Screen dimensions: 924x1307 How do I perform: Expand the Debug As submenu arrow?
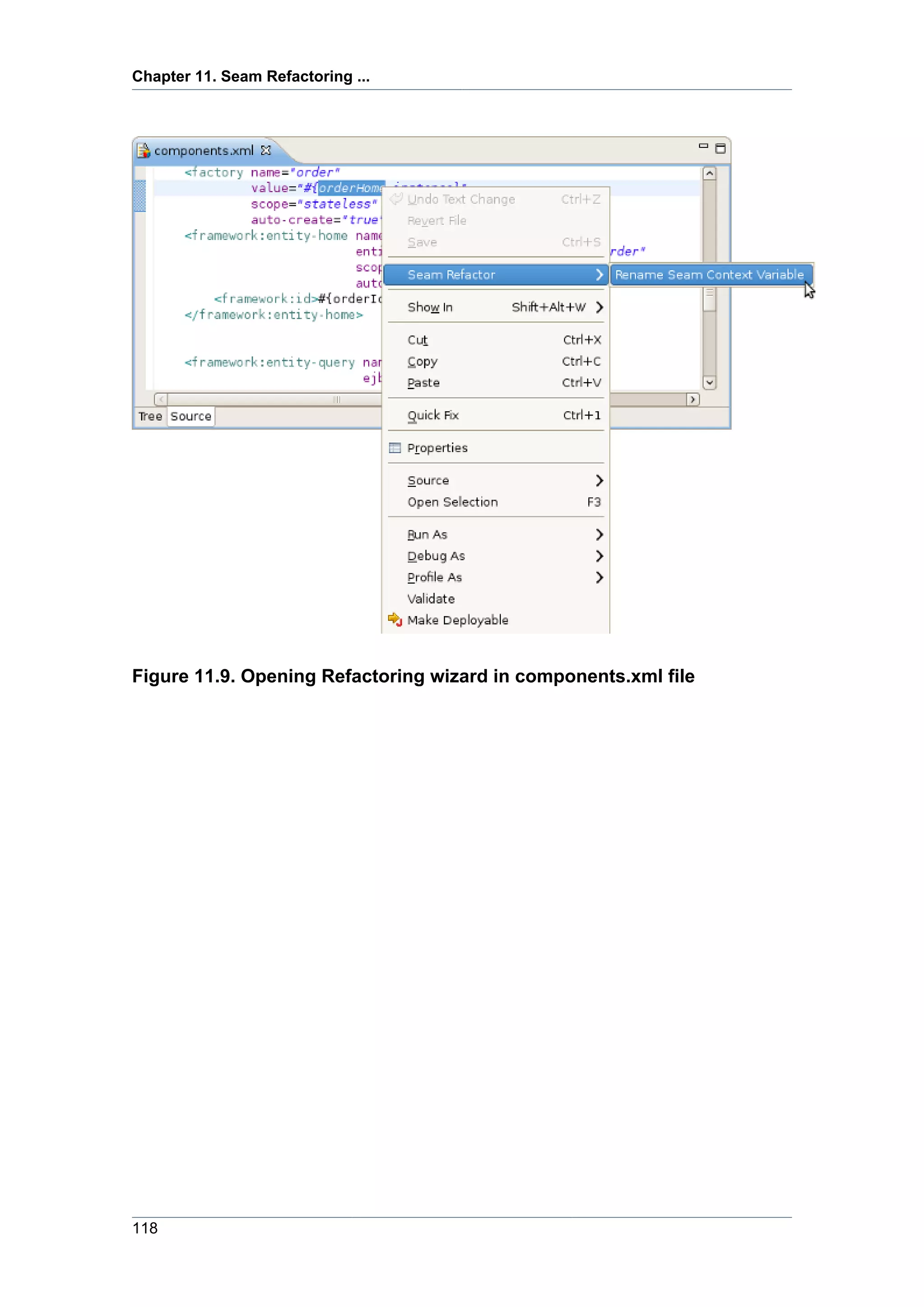pos(599,556)
